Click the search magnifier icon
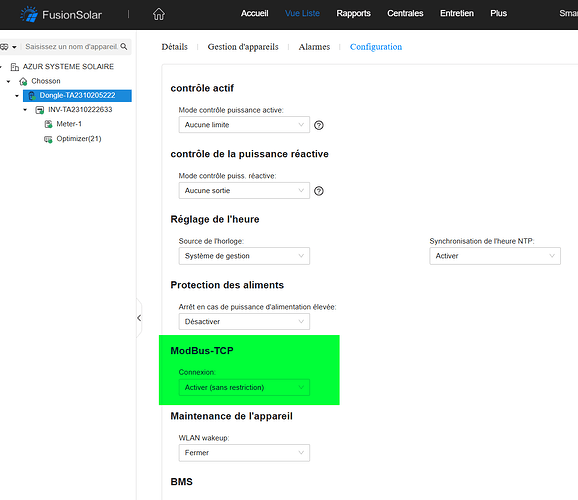The width and height of the screenshot is (578, 500). 124,46
